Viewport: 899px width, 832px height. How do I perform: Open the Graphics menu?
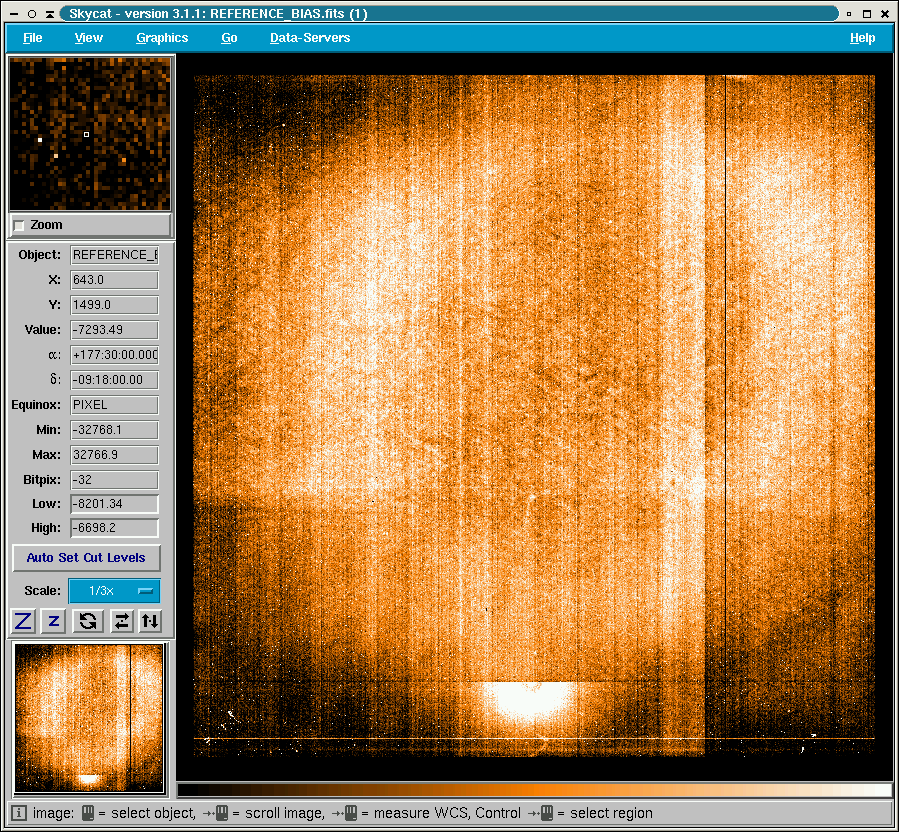click(x=162, y=38)
